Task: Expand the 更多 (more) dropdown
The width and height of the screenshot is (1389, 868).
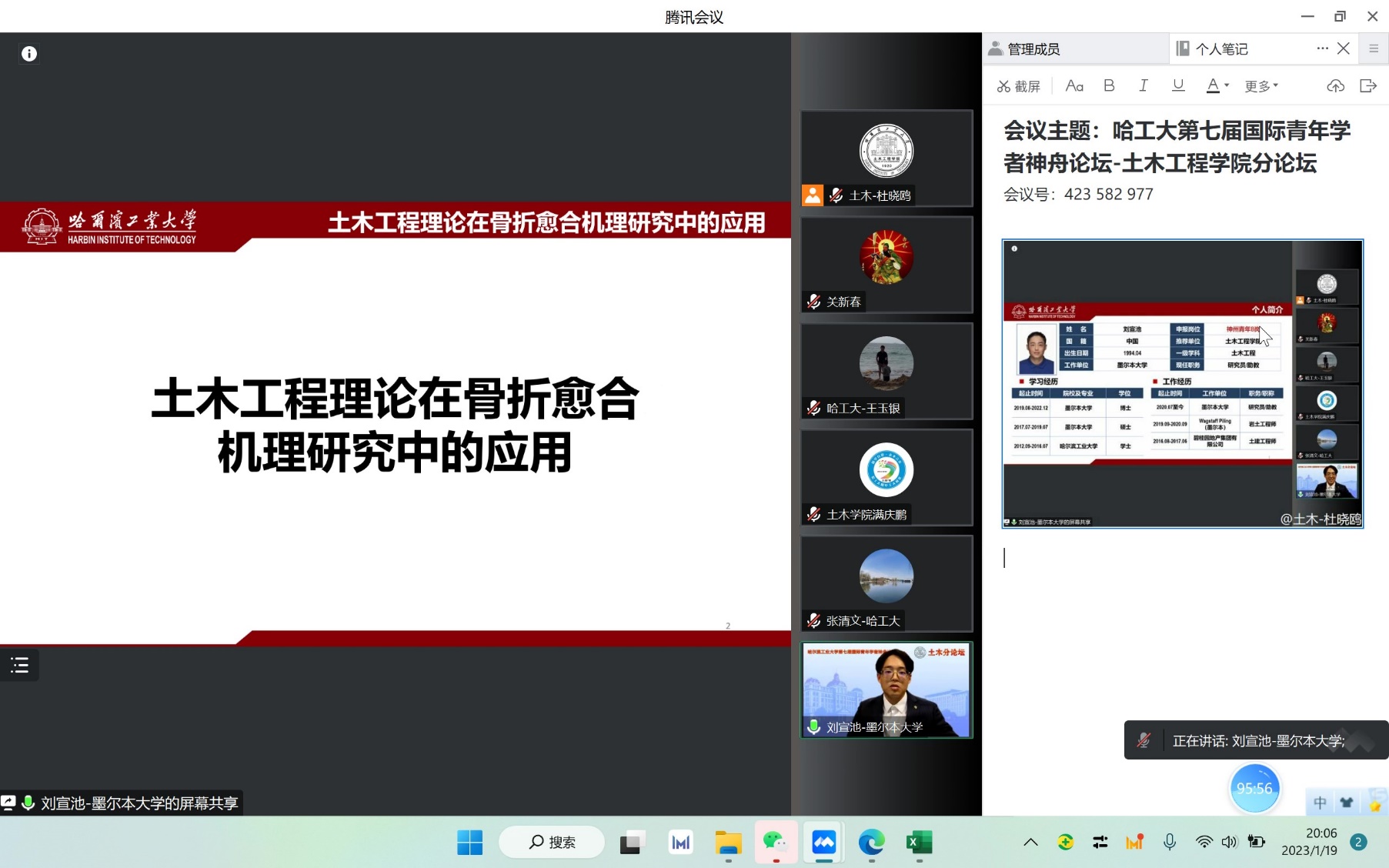Action: [1261, 86]
